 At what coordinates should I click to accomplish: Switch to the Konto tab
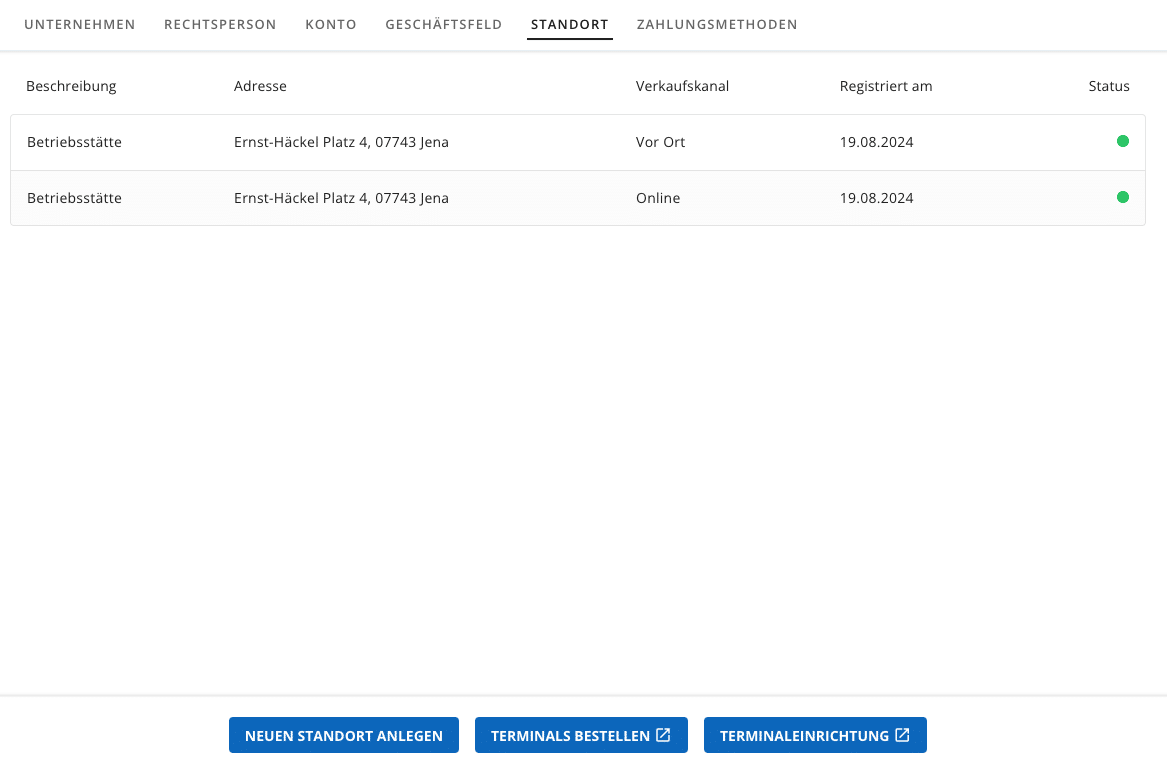point(331,24)
